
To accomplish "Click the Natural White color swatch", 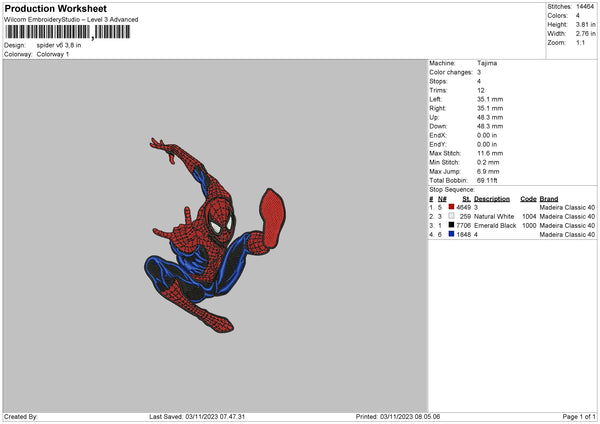I will 453,216.
